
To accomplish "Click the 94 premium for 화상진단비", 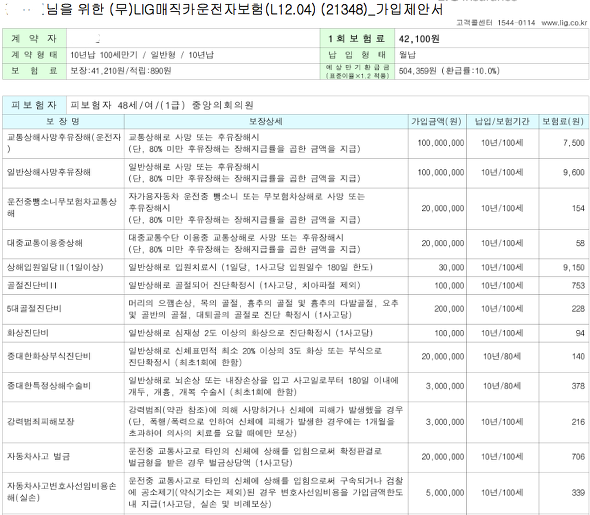I will click(x=580, y=333).
